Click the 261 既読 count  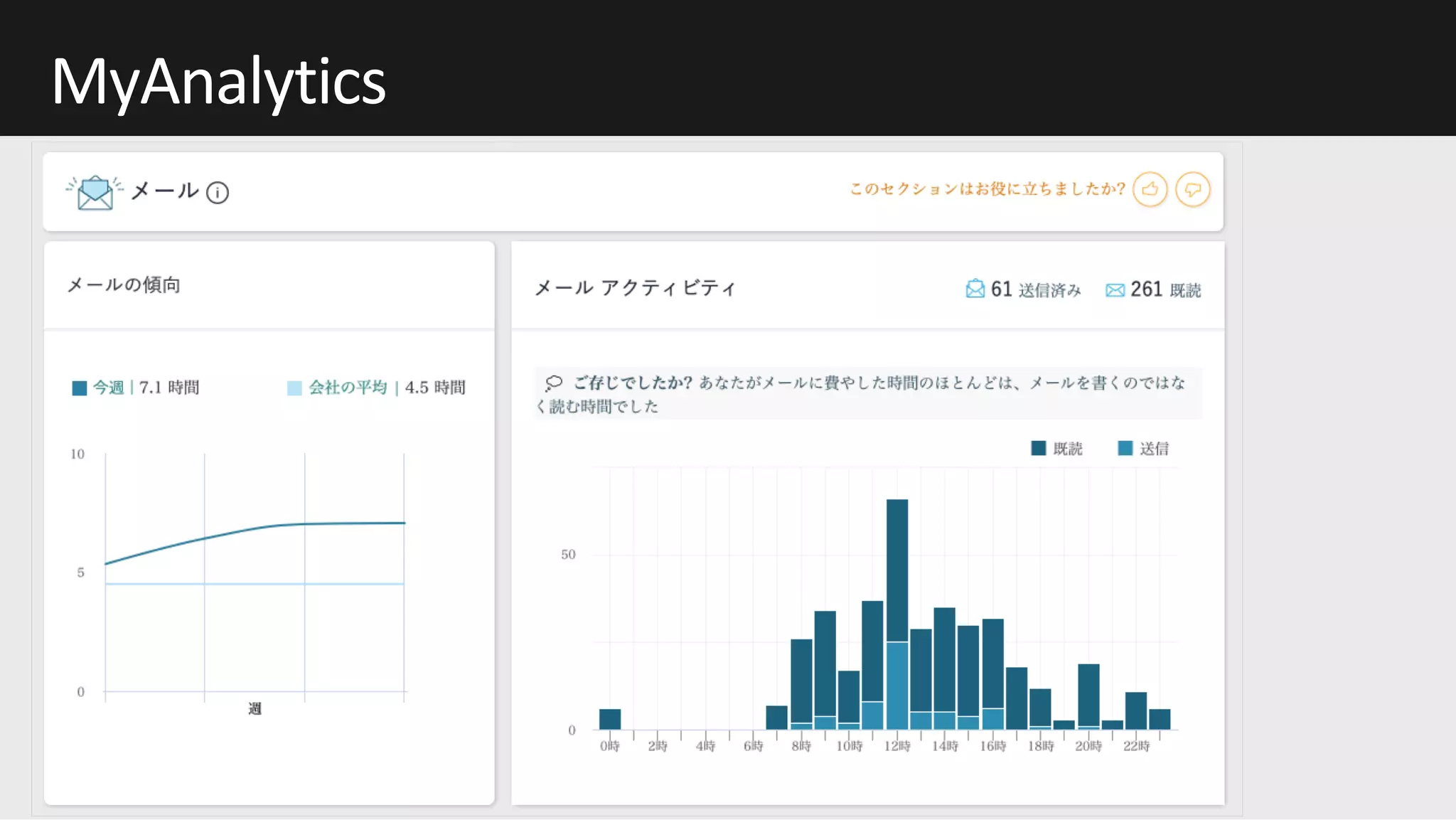coord(1166,289)
